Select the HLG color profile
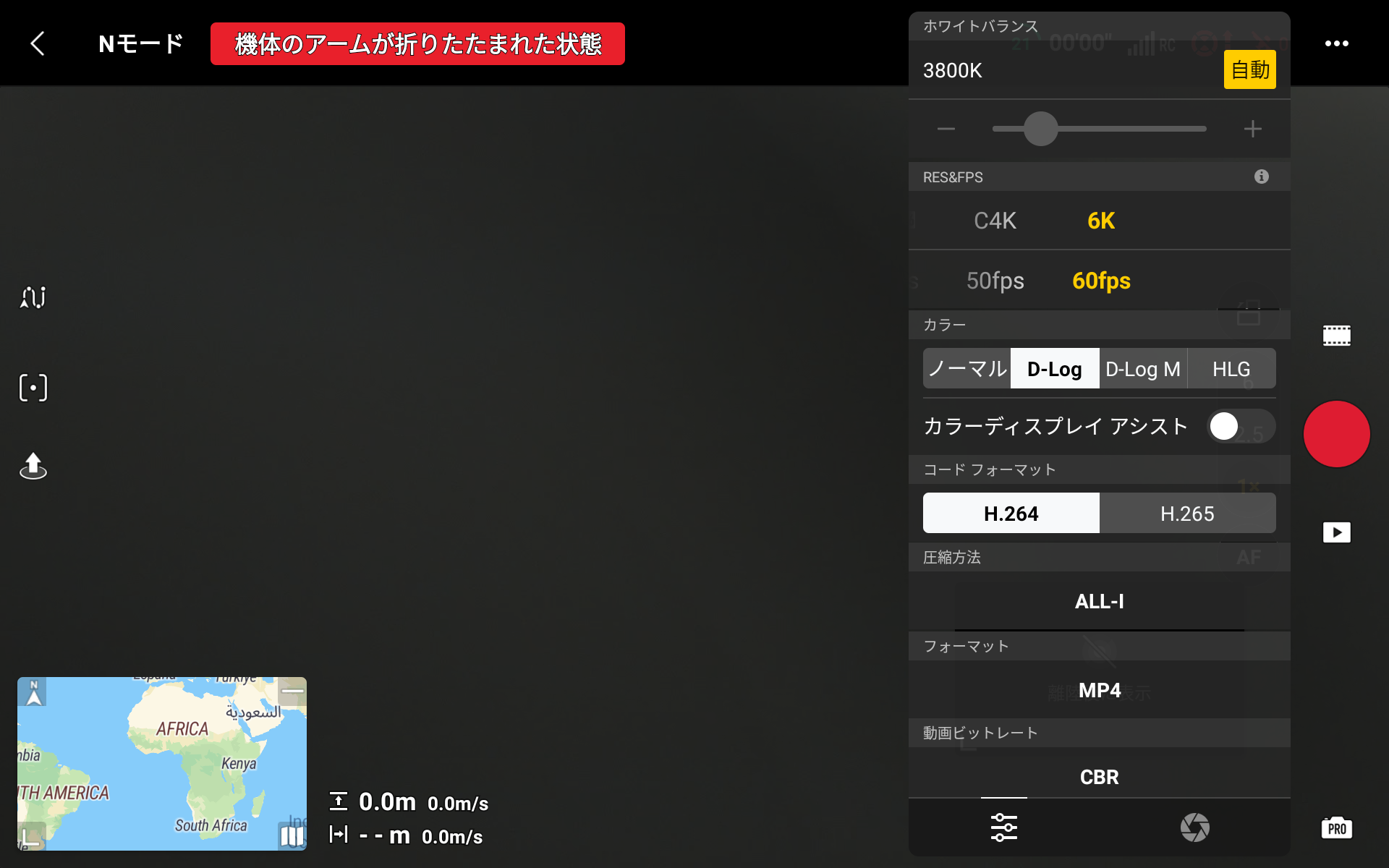Screen dimensions: 1389x868 click(x=1231, y=368)
